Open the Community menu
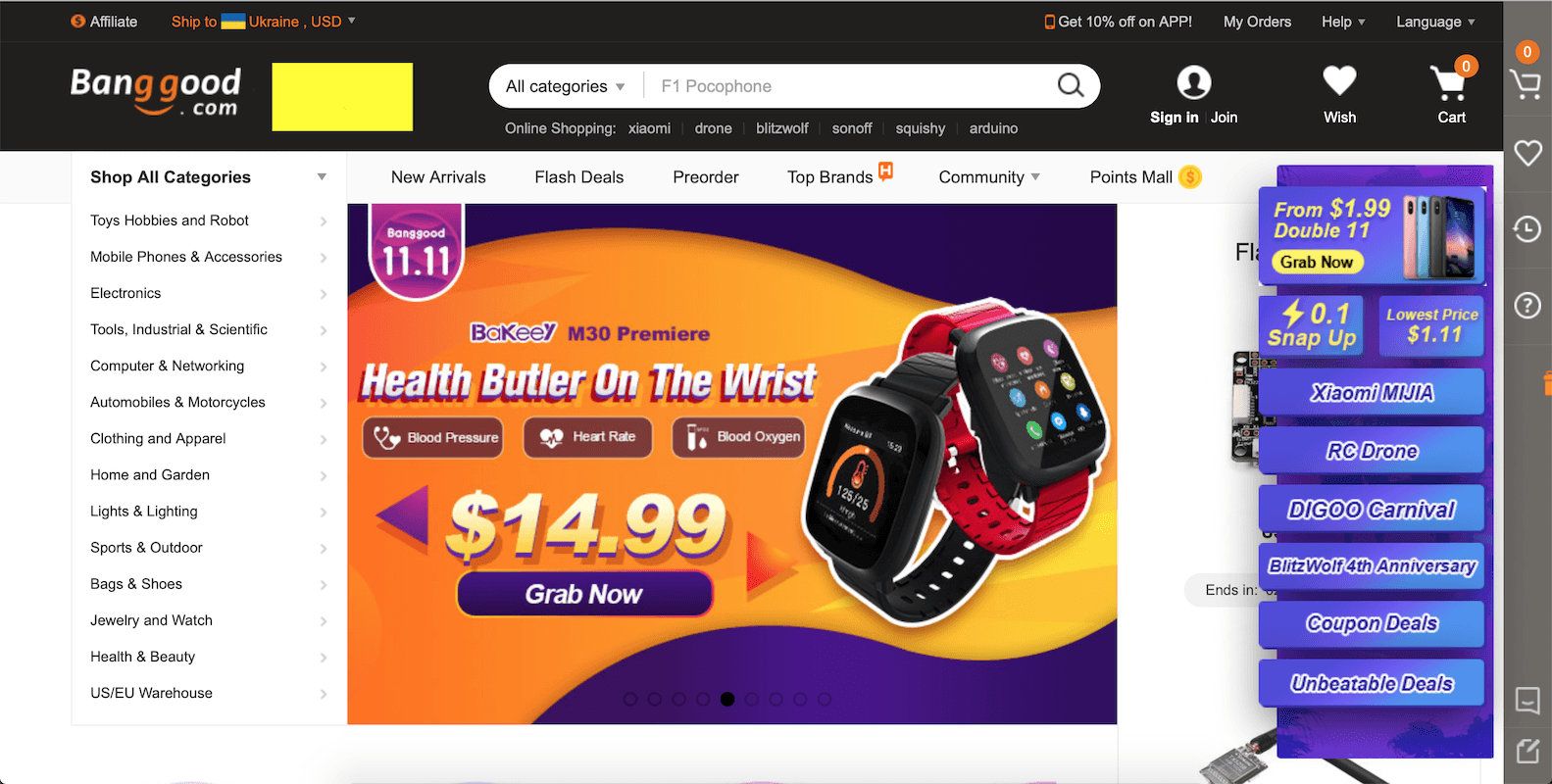 click(989, 177)
